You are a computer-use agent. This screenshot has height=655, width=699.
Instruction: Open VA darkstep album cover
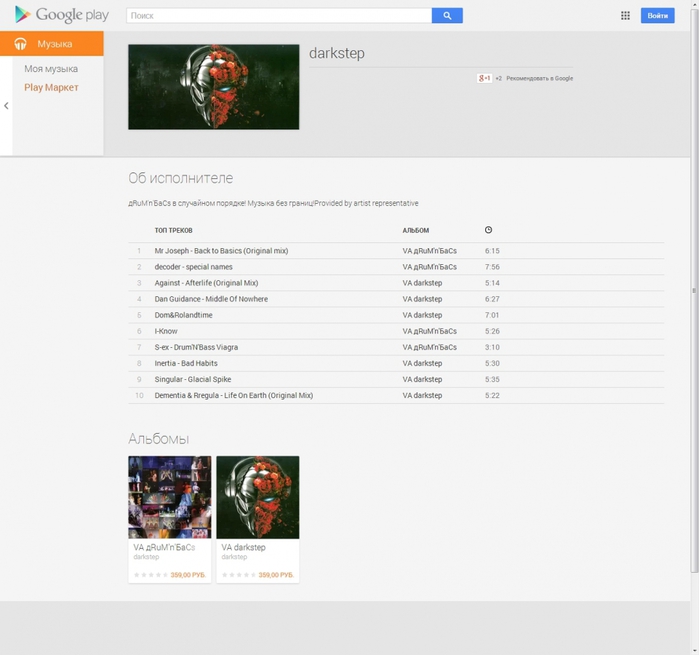(x=258, y=497)
